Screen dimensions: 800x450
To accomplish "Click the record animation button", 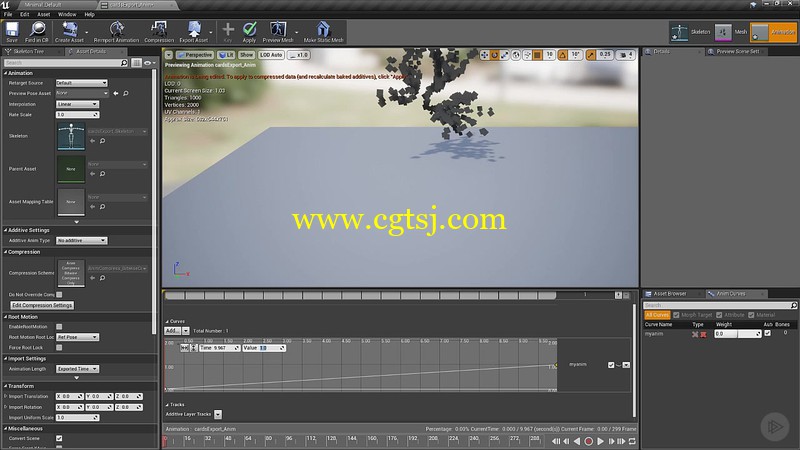I will (x=588, y=441).
